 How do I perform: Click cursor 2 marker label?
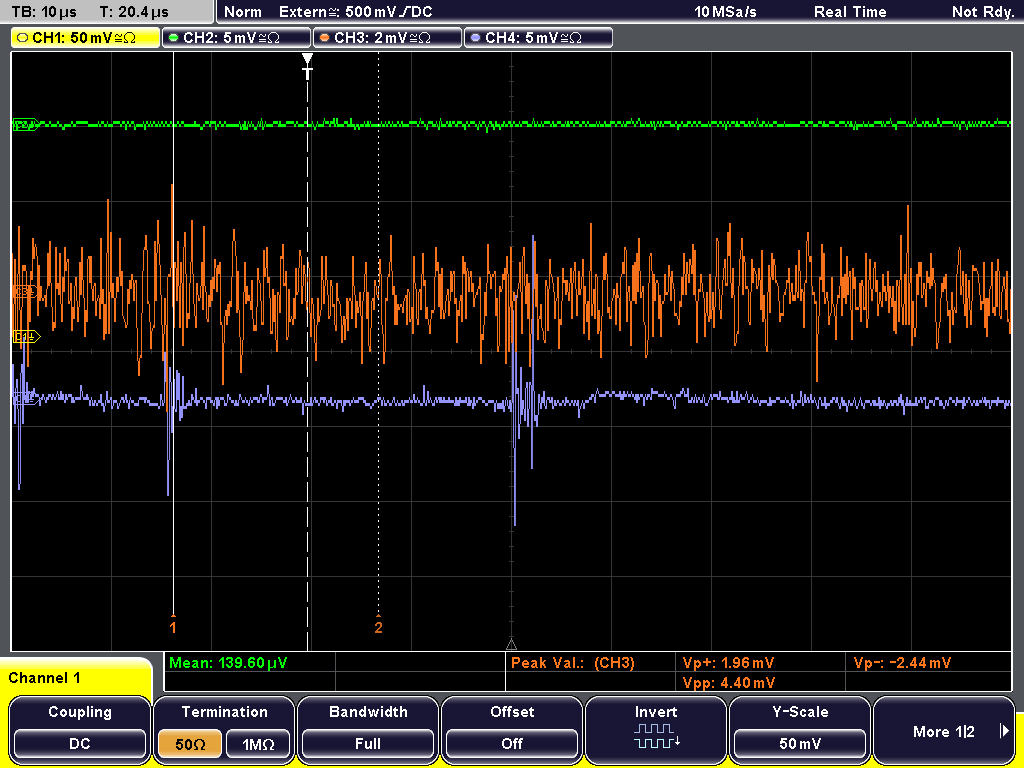378,626
